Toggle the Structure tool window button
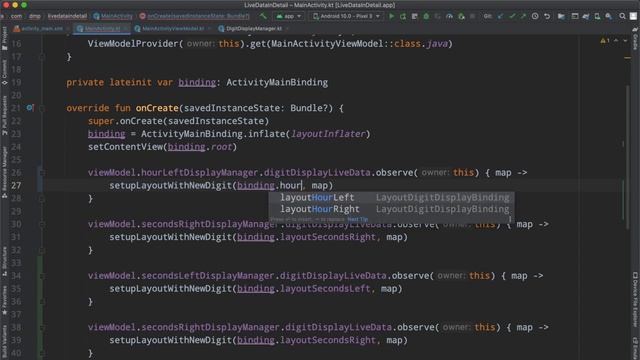 4,261
